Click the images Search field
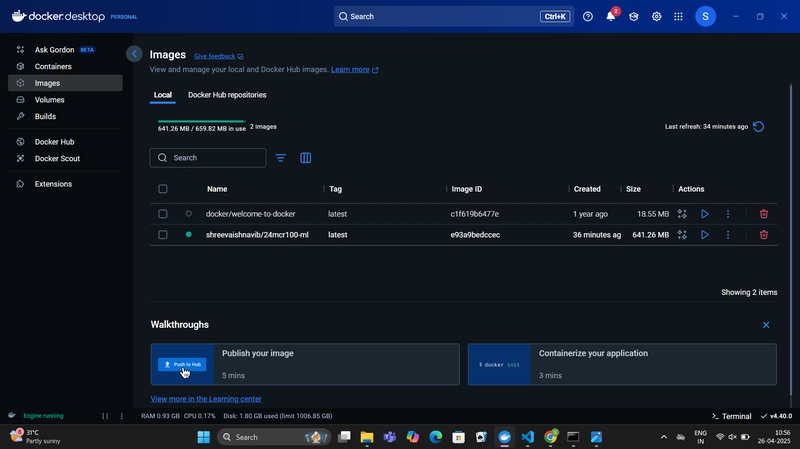800x449 pixels. pos(208,158)
